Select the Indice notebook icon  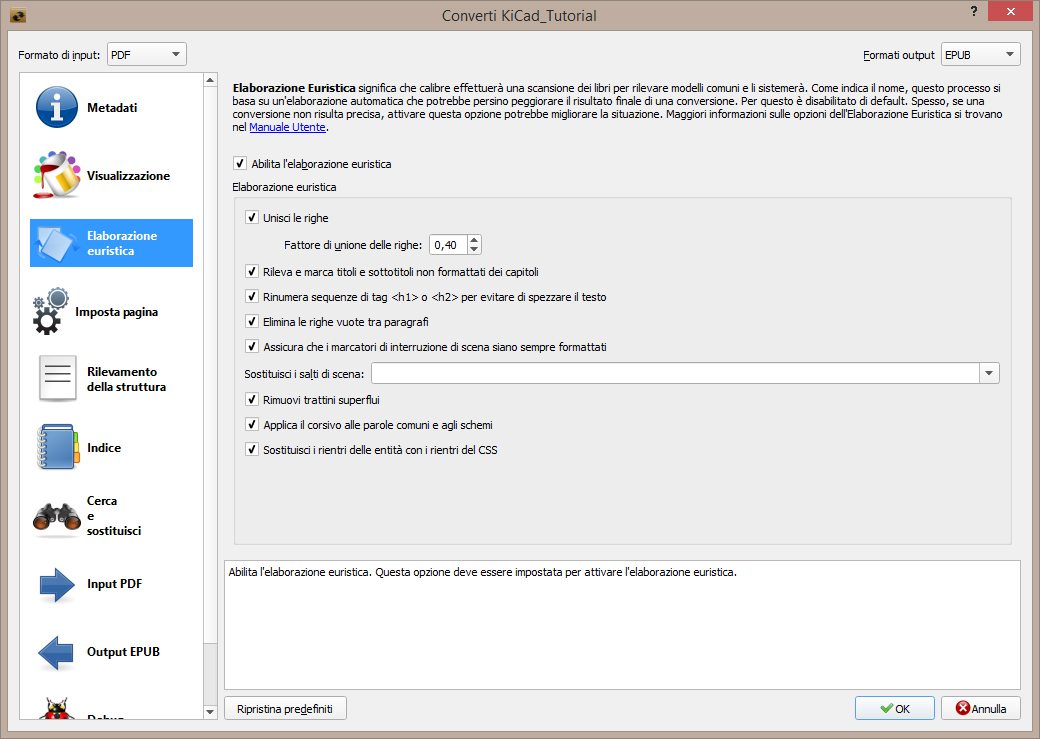(x=57, y=447)
